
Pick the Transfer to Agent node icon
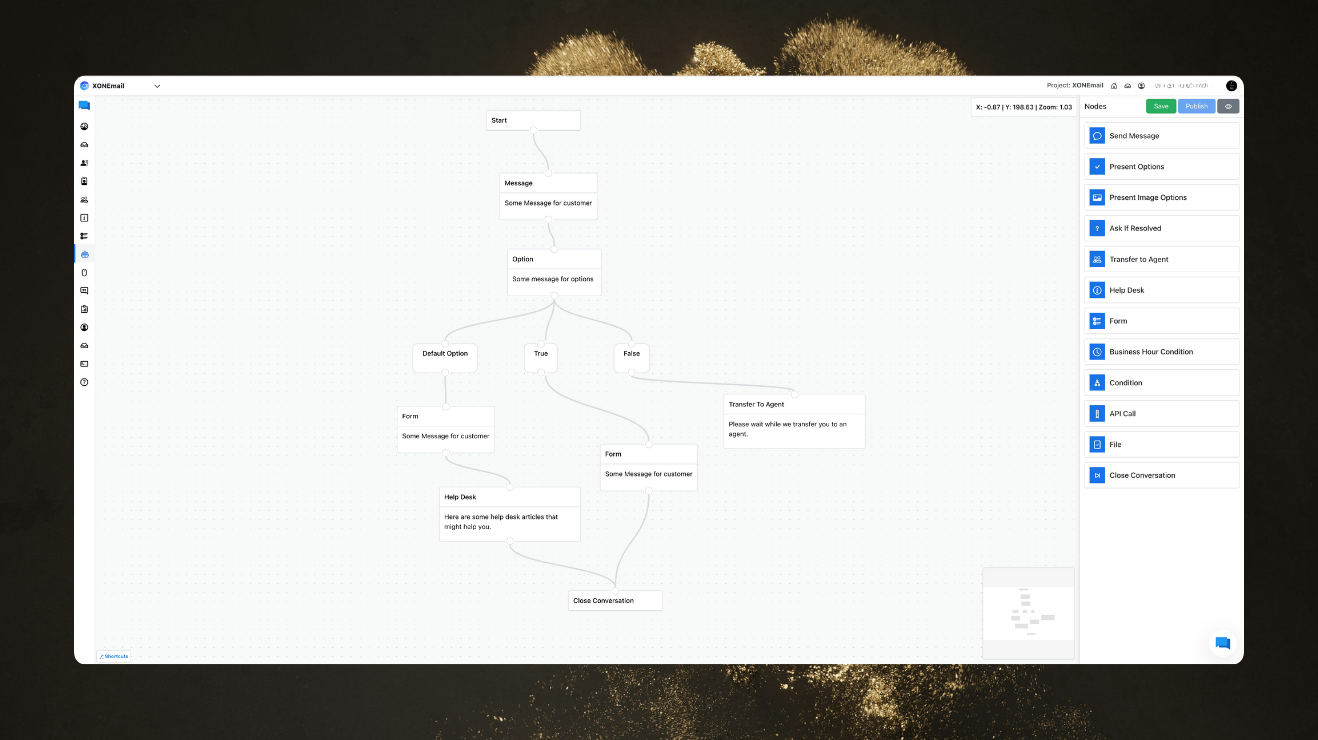[x=1097, y=260]
